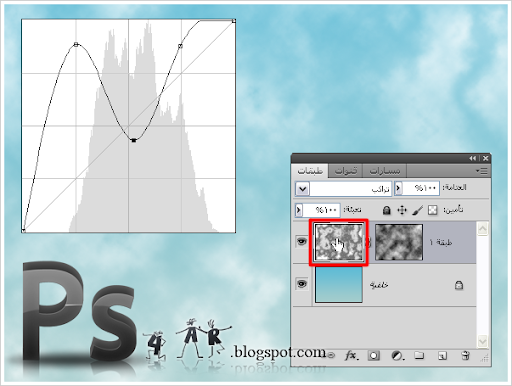
Task: Click the lock image pixels brush icon
Action: point(417,210)
